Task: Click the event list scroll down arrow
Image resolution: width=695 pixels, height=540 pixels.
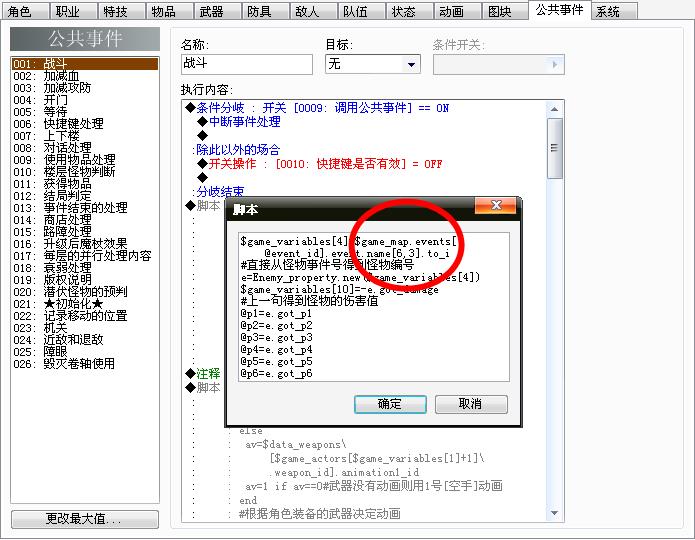Action: (x=554, y=513)
